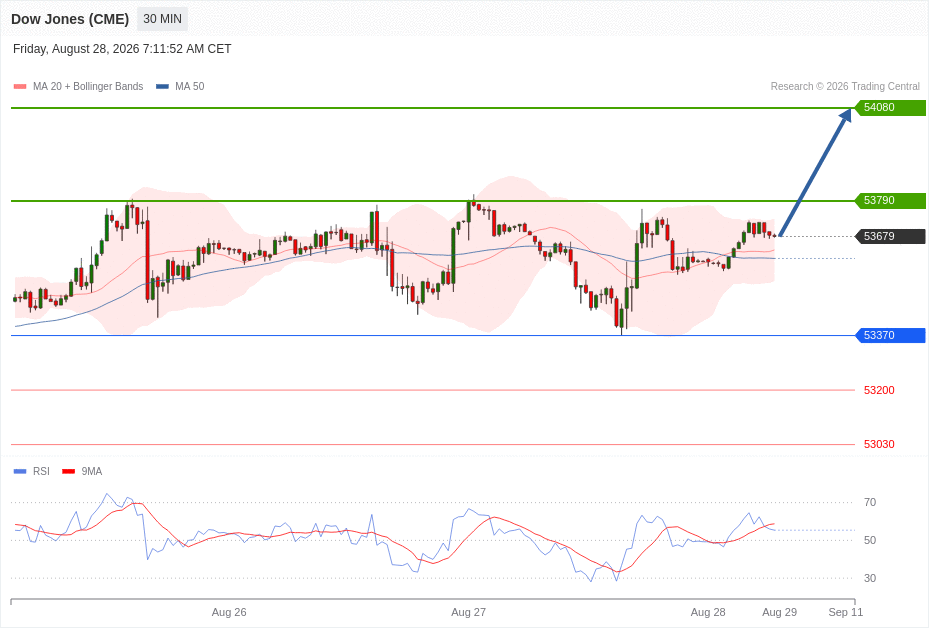Click the 9MA legend label
The height and width of the screenshot is (629, 929).
tap(92, 471)
